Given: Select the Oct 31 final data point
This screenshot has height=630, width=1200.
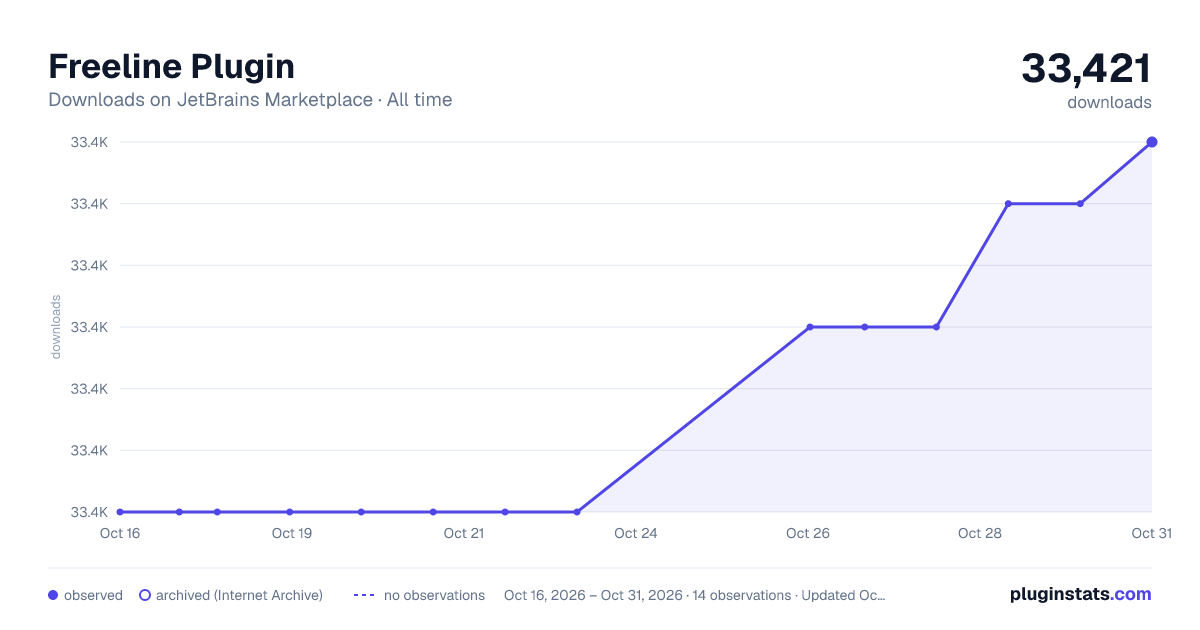Looking at the screenshot, I should (x=1152, y=142).
